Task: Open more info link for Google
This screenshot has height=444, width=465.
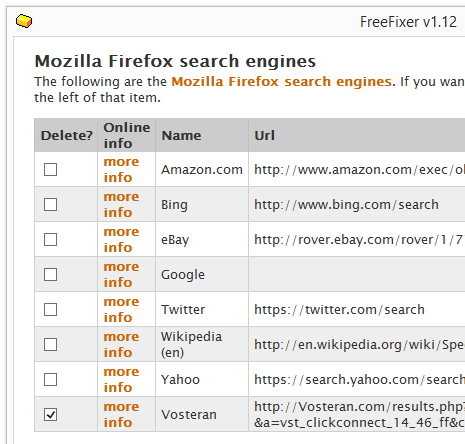Action: pyautogui.click(x=121, y=274)
